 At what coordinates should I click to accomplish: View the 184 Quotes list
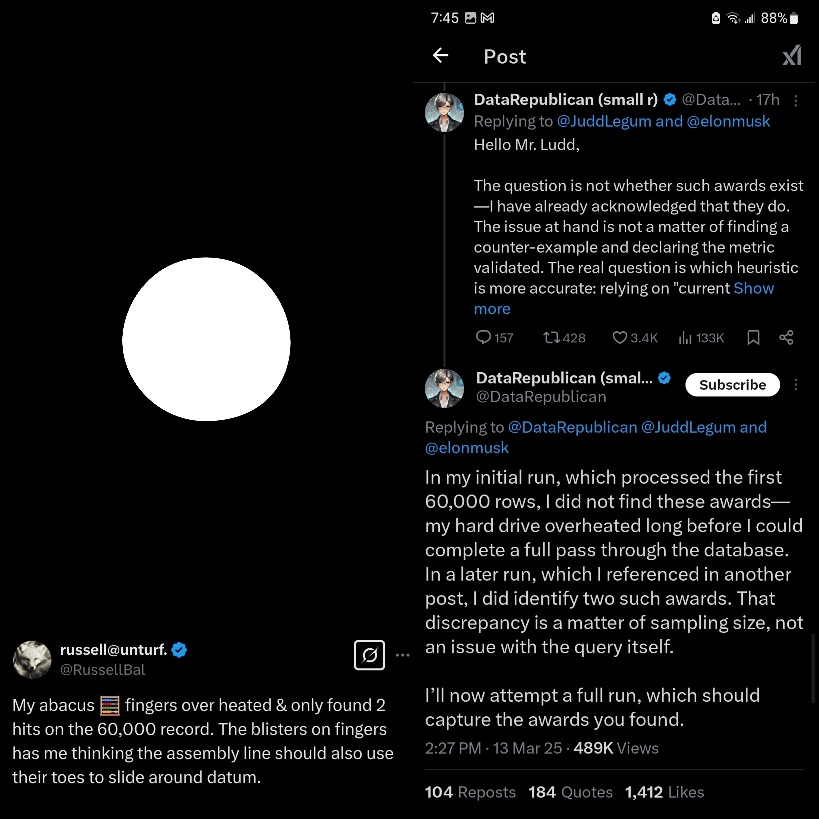[570, 792]
